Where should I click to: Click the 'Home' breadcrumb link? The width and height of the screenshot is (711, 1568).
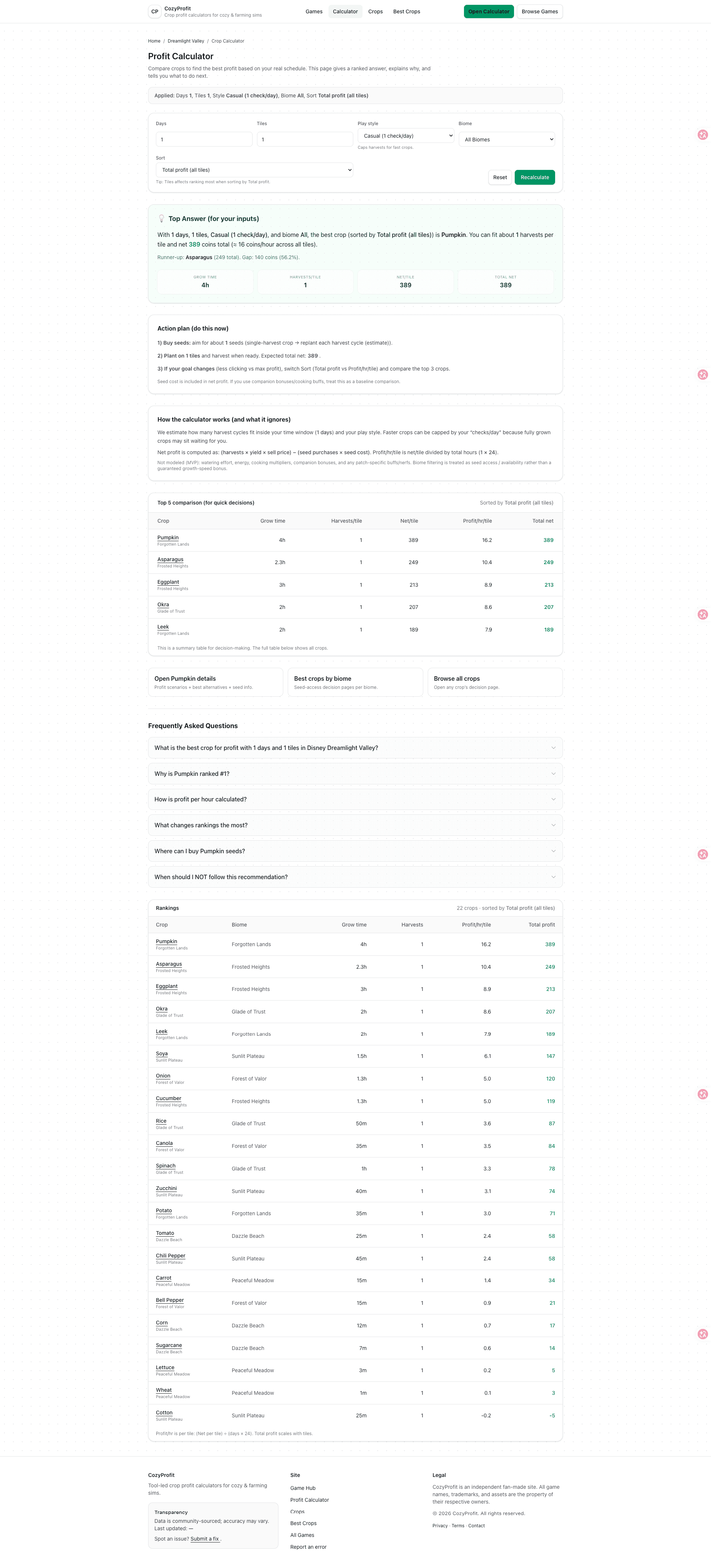tap(154, 41)
